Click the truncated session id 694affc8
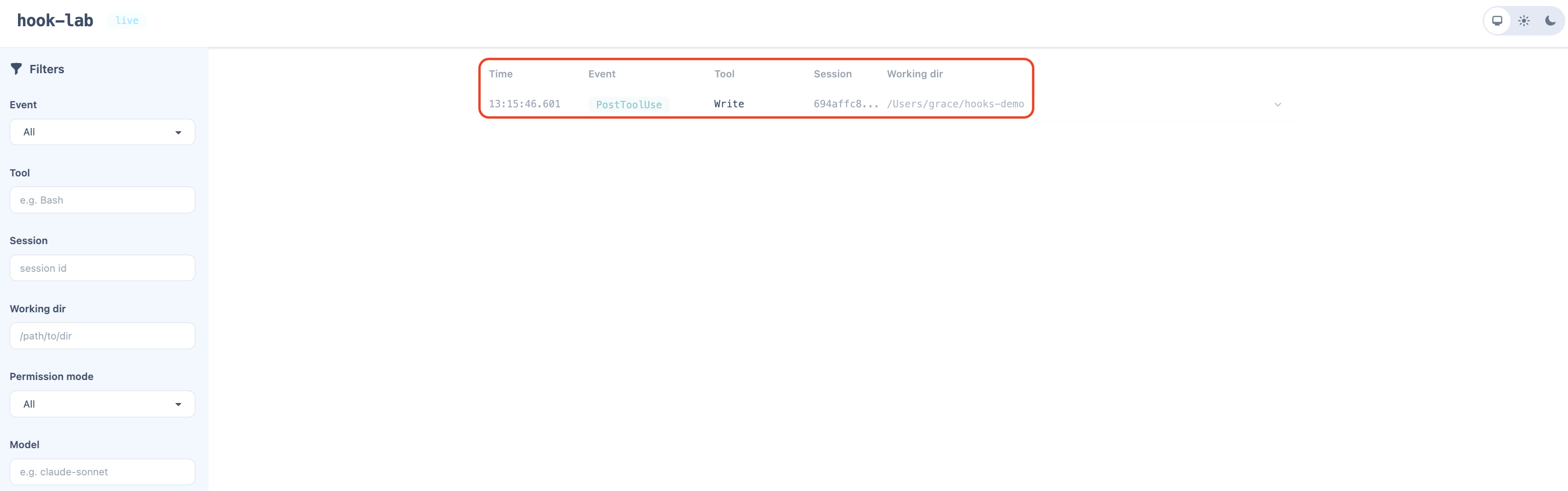Image resolution: width=1568 pixels, height=491 pixels. point(845,104)
